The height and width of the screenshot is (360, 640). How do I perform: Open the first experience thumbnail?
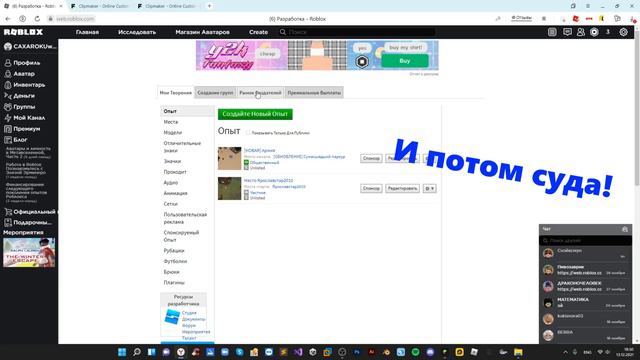tap(229, 158)
